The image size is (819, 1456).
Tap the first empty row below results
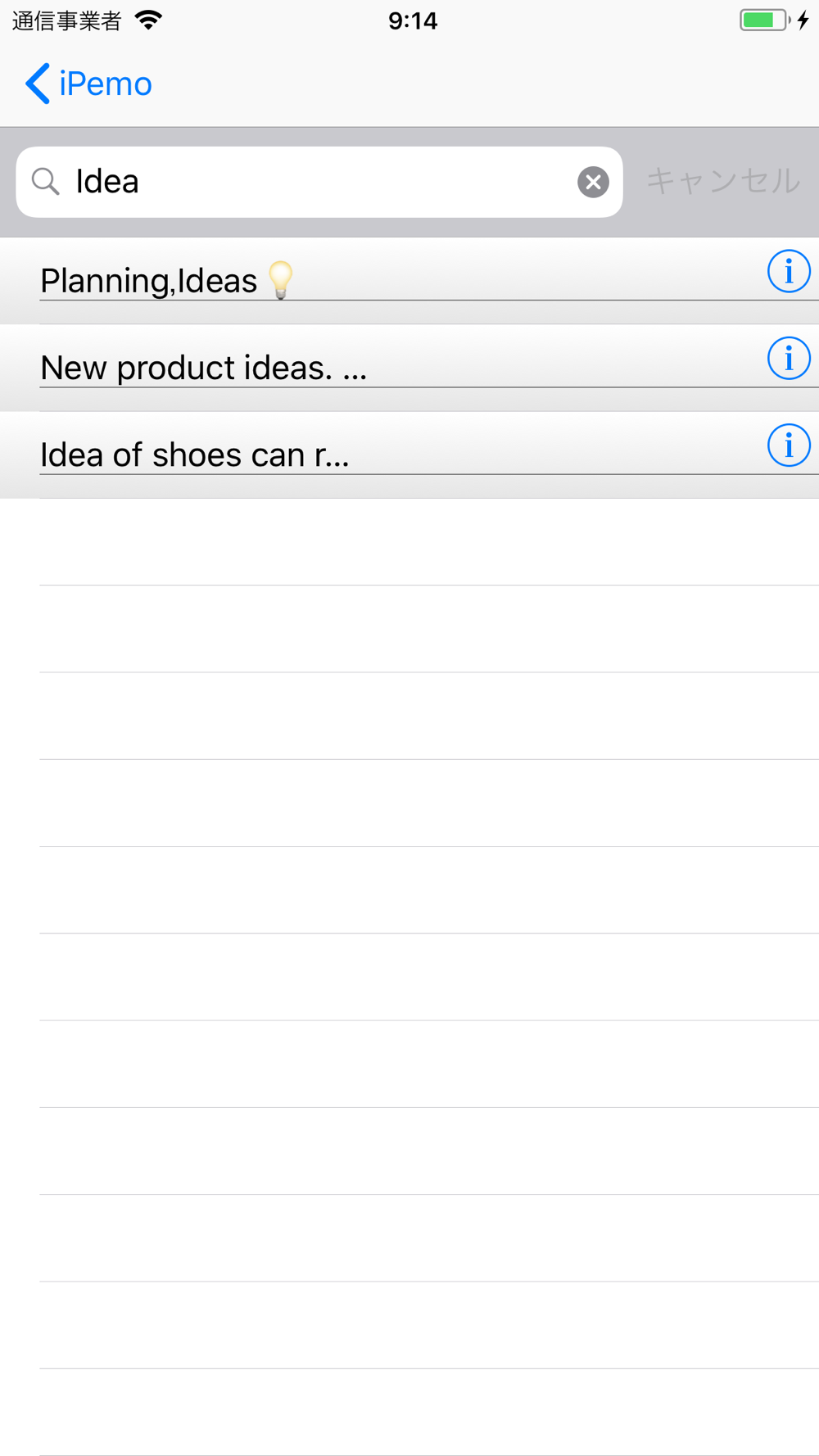pyautogui.click(x=409, y=542)
